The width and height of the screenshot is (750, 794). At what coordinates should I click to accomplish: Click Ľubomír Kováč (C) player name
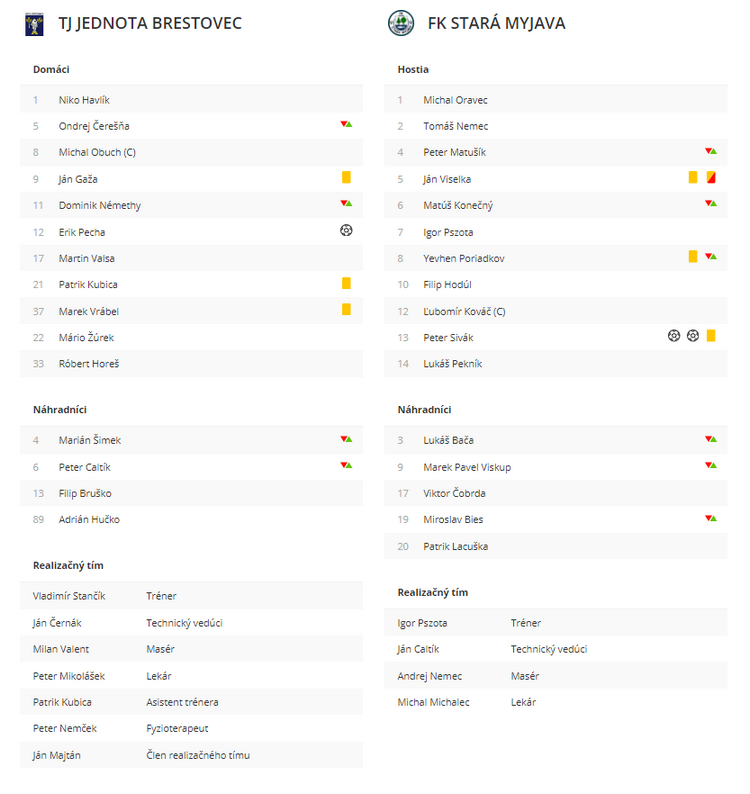(464, 311)
